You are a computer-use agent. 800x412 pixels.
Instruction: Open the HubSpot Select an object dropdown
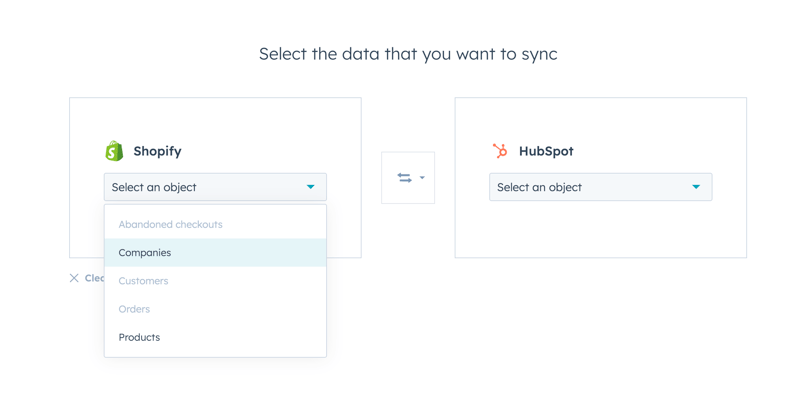pyautogui.click(x=601, y=187)
